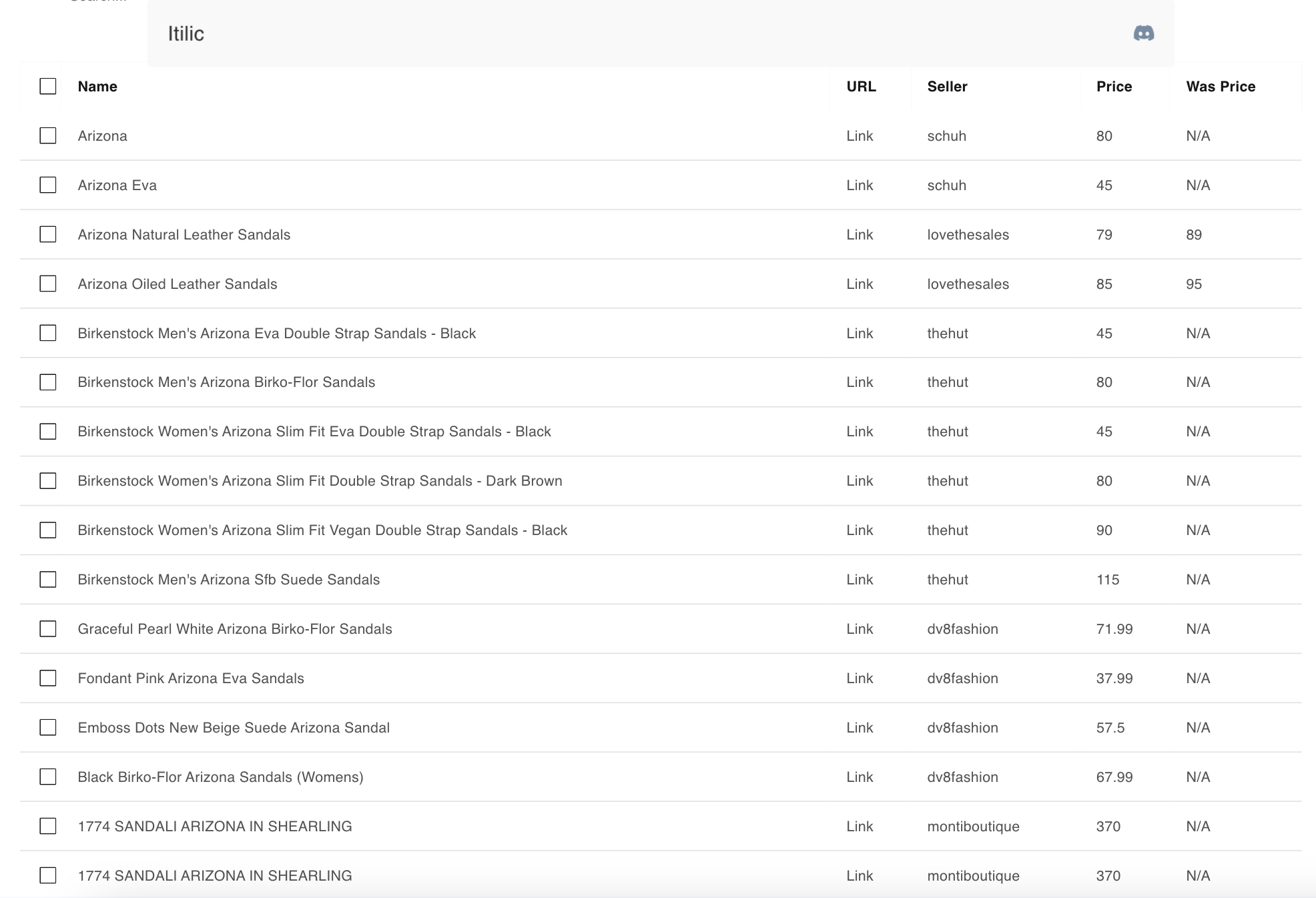Click seller dv8fashion in Fondant Pink row
This screenshot has height=898, width=1316.
pos(963,679)
